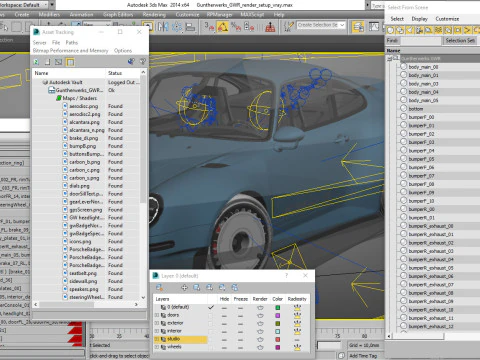
Task: Set the doors layer as current
Action: coord(210,315)
